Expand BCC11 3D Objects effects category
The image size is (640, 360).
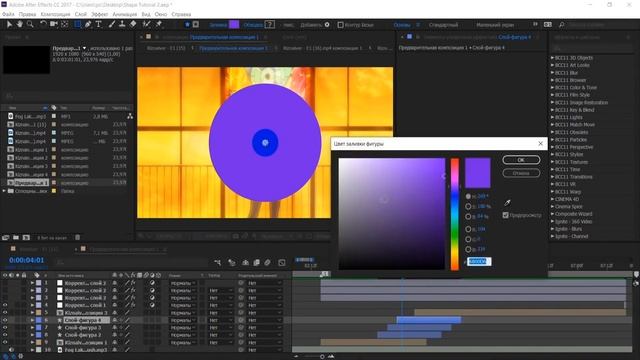coord(552,58)
